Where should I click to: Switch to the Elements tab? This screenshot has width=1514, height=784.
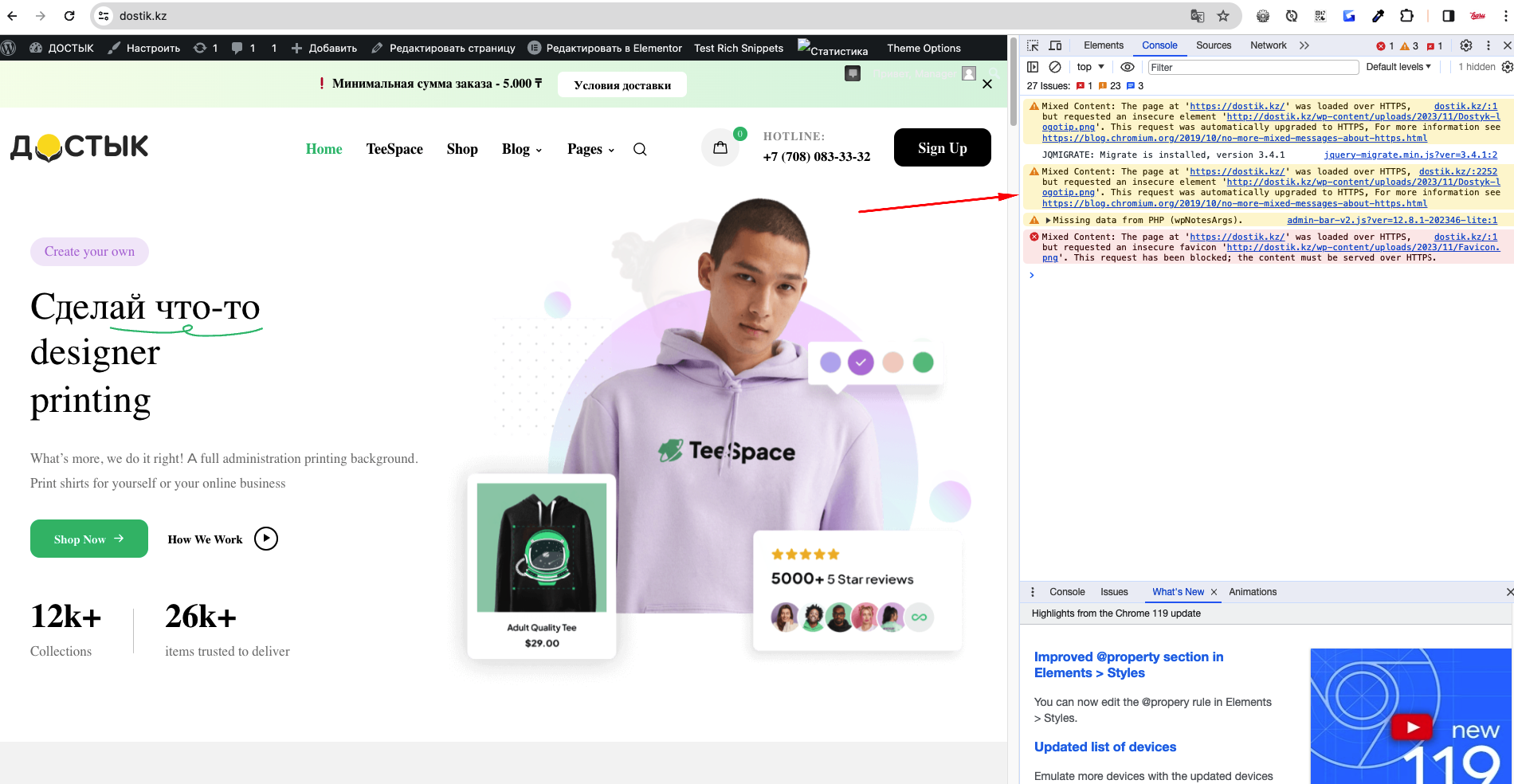[1103, 45]
